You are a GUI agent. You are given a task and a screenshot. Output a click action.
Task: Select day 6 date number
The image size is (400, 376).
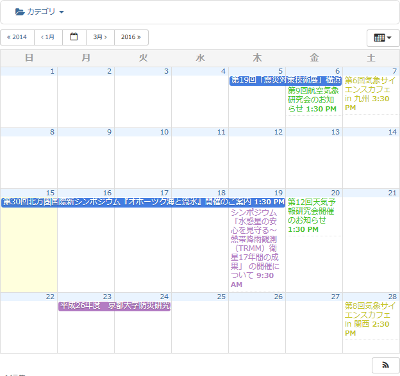tap(337, 71)
